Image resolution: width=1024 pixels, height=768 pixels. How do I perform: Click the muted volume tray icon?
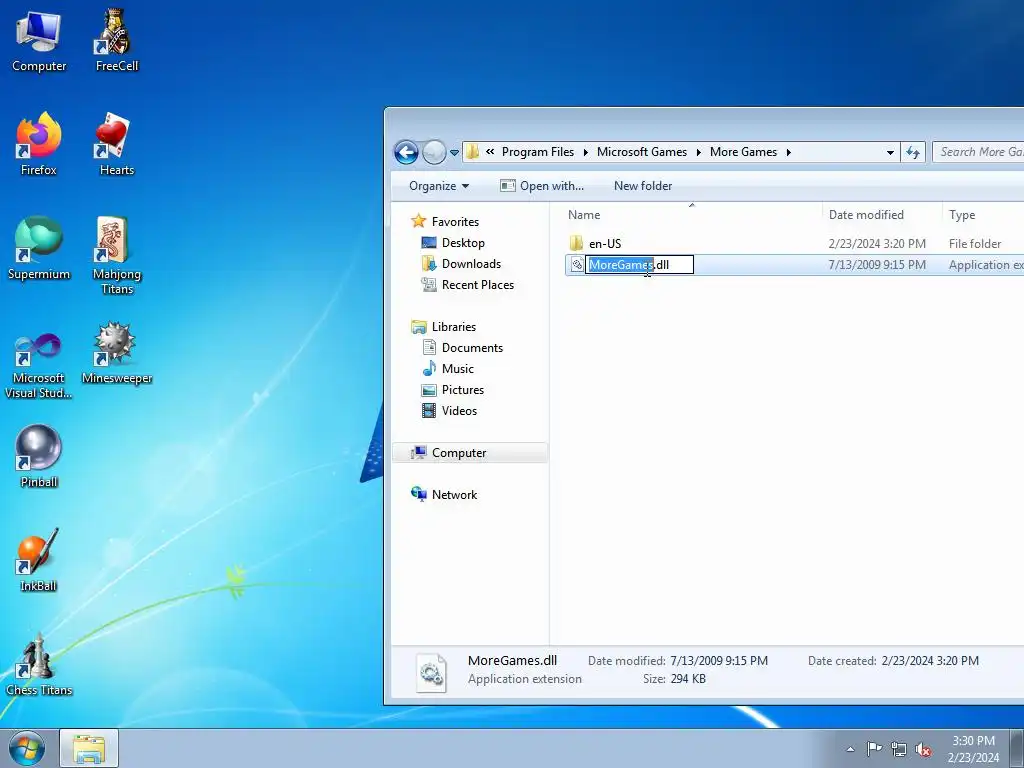tap(923, 750)
